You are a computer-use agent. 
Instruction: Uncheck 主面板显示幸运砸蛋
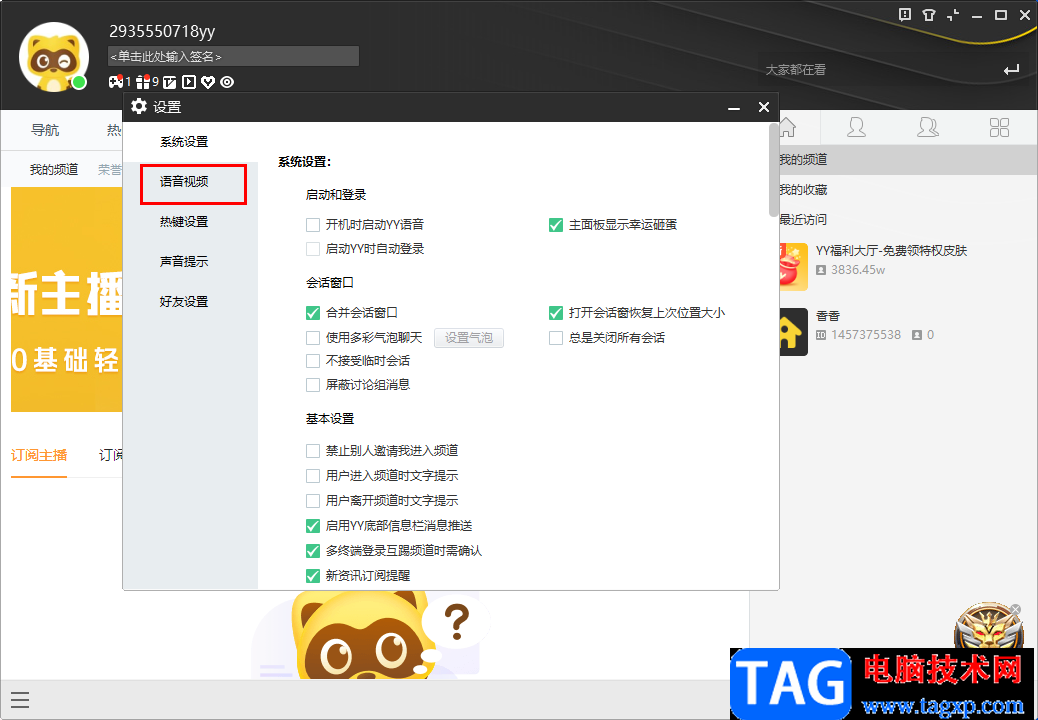coord(556,225)
